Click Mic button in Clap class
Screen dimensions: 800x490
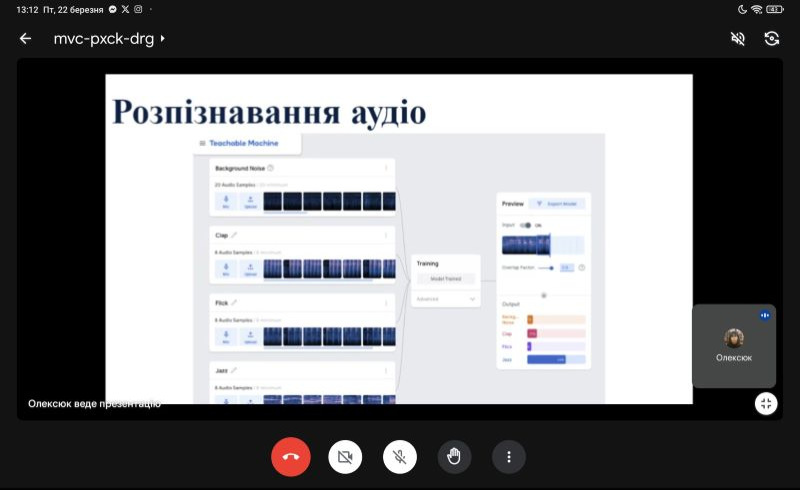[226, 269]
